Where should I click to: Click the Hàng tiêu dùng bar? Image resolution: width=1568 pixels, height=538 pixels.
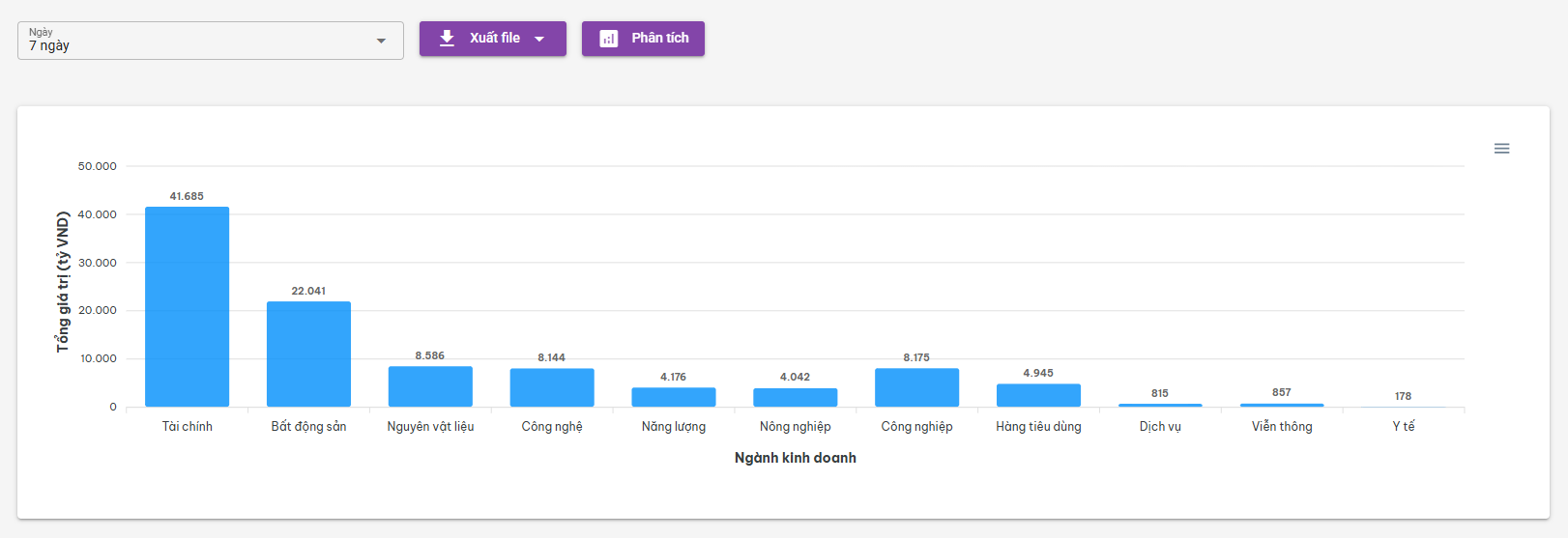1038,395
